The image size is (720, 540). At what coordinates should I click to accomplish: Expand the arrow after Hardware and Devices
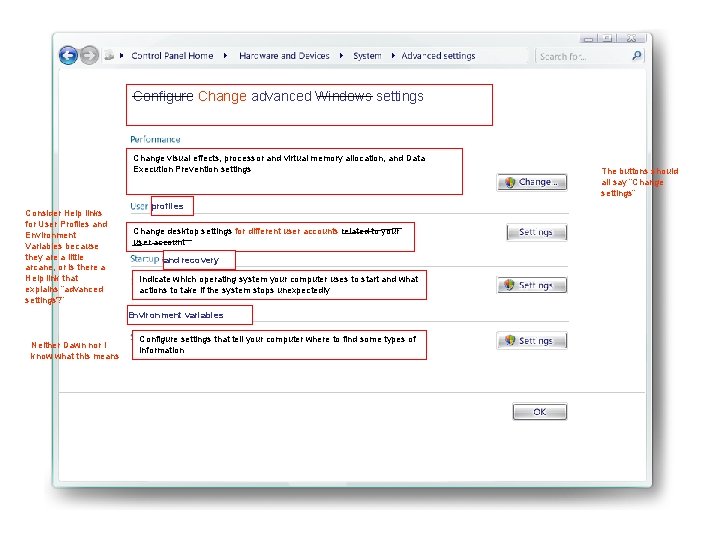pyautogui.click(x=341, y=56)
